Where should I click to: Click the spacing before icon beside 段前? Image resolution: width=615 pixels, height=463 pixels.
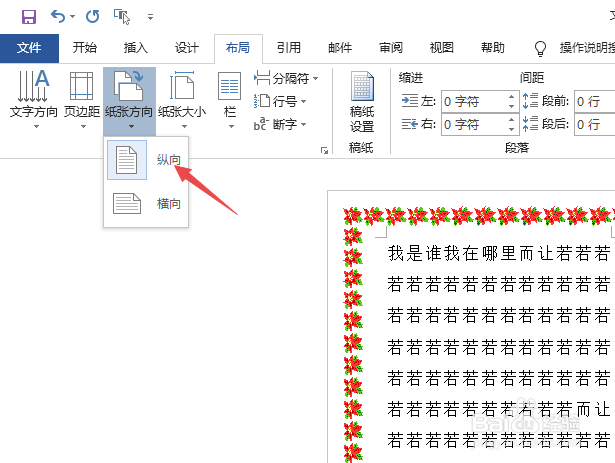click(530, 101)
